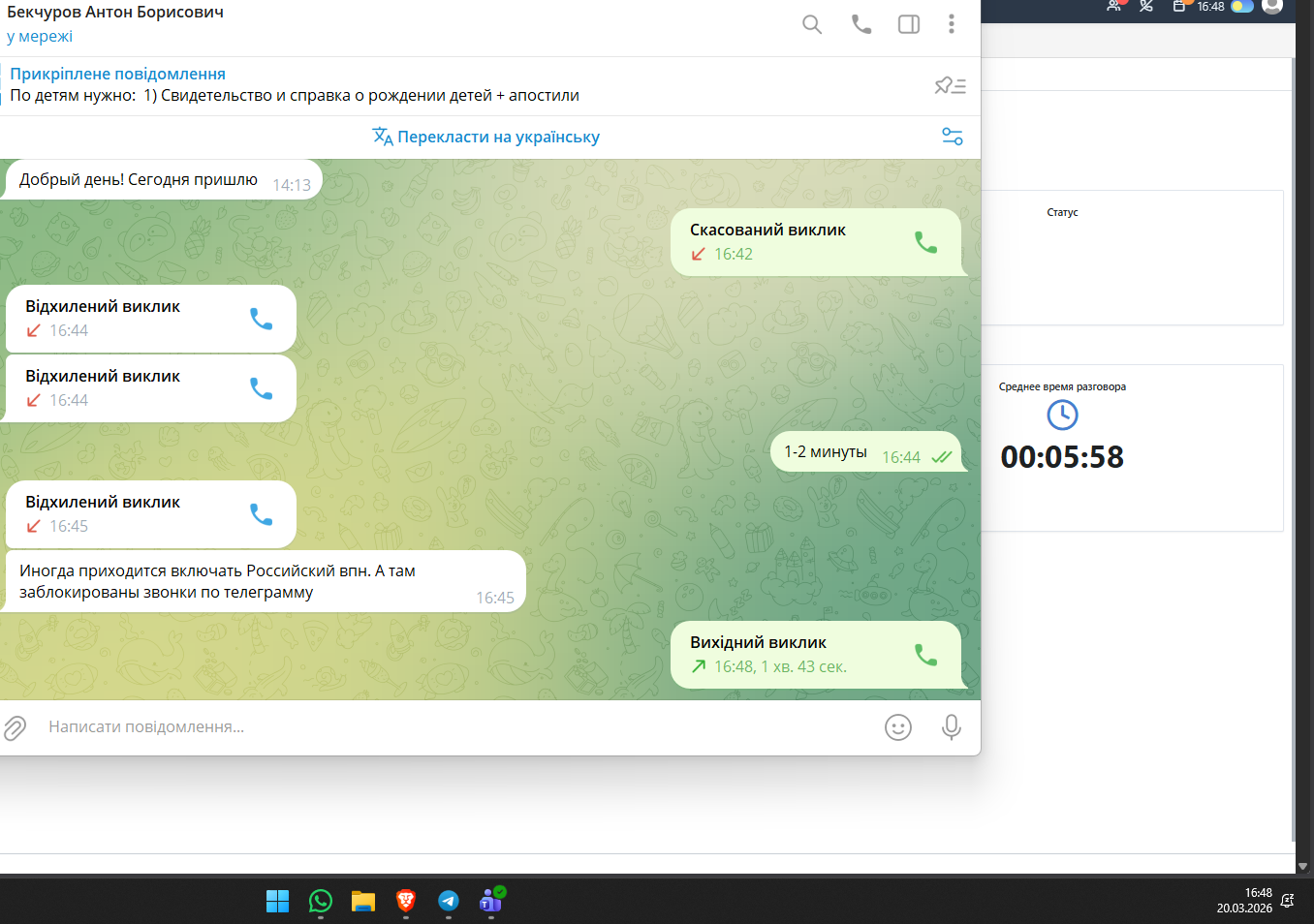Click the Статус label in background panel

click(1062, 212)
